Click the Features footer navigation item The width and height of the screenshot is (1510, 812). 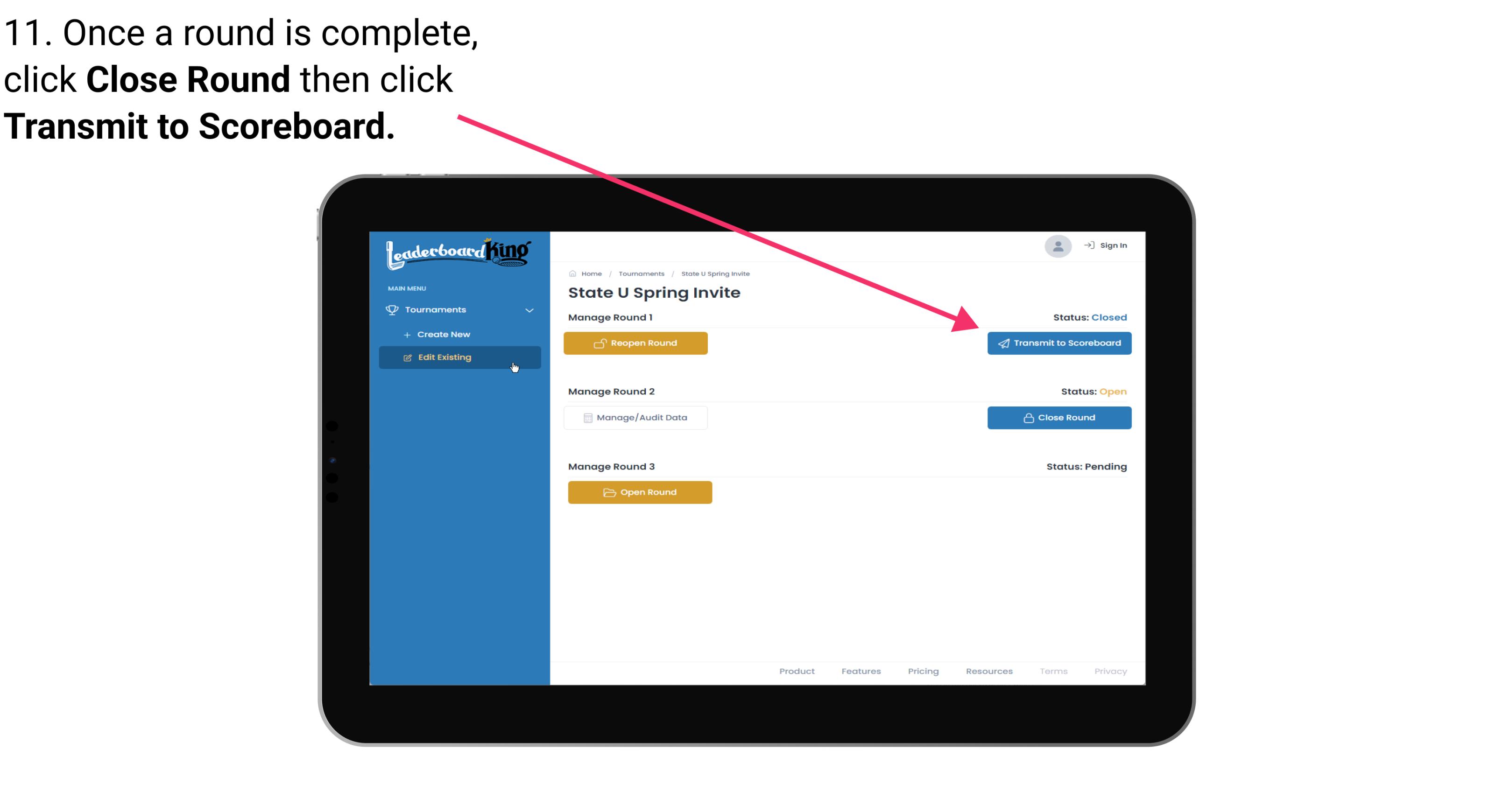pyautogui.click(x=860, y=671)
